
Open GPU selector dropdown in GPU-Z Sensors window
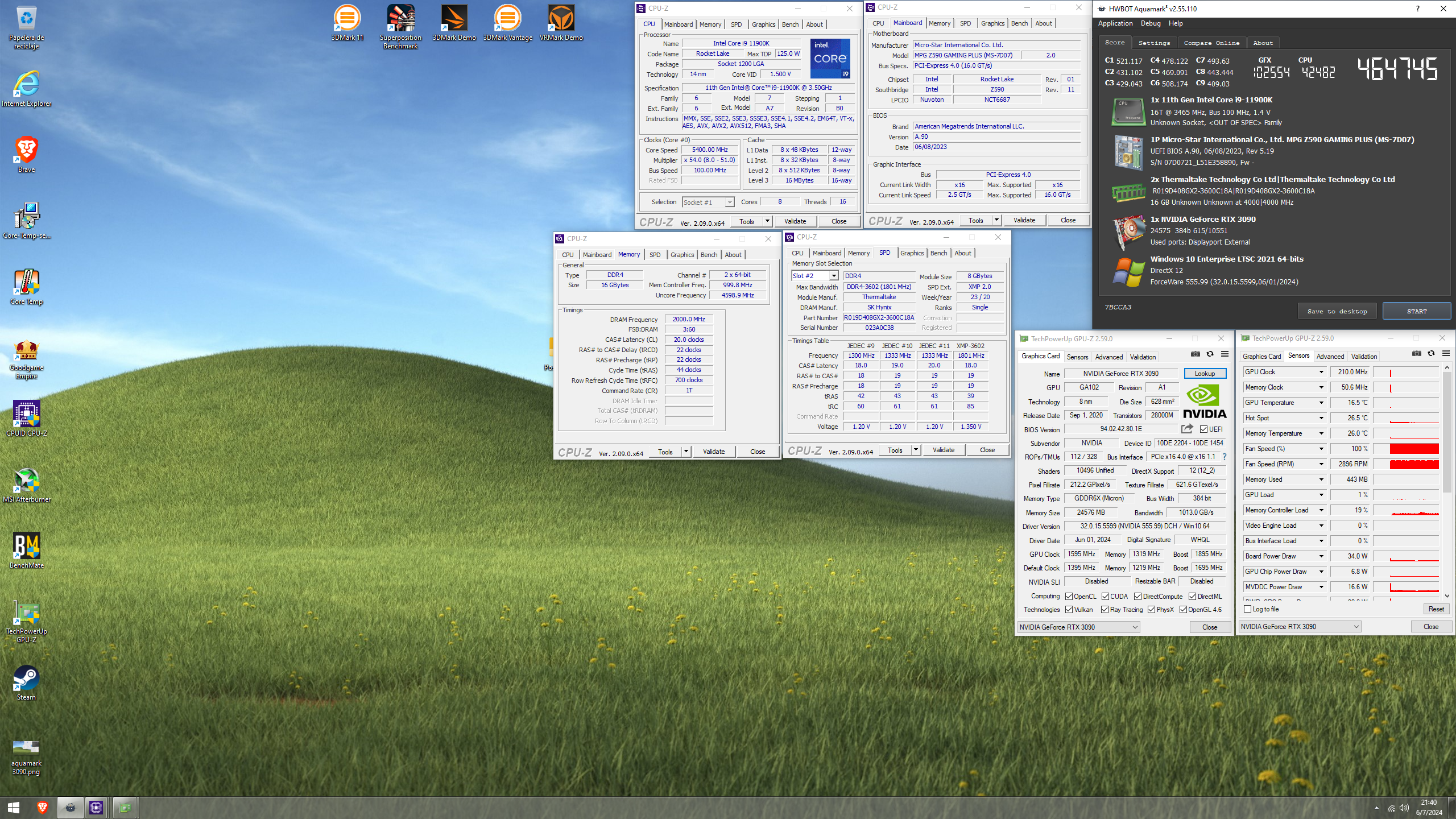tap(1300, 627)
